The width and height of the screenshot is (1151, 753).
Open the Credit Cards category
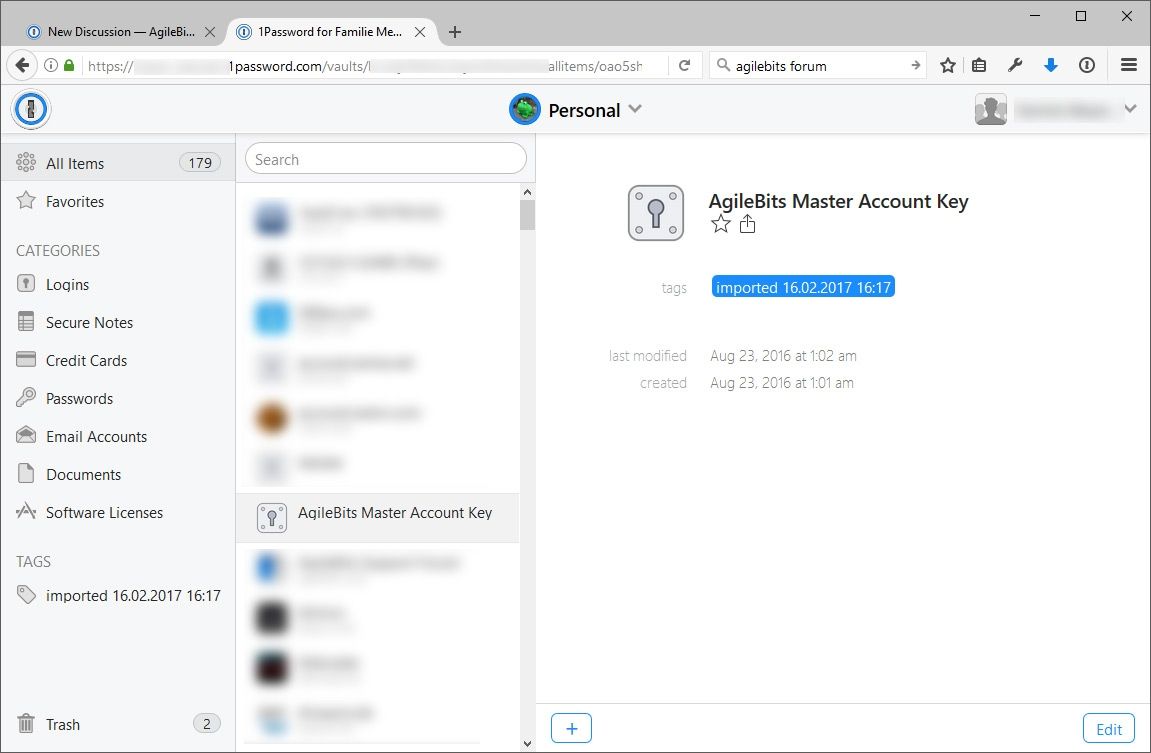118,360
